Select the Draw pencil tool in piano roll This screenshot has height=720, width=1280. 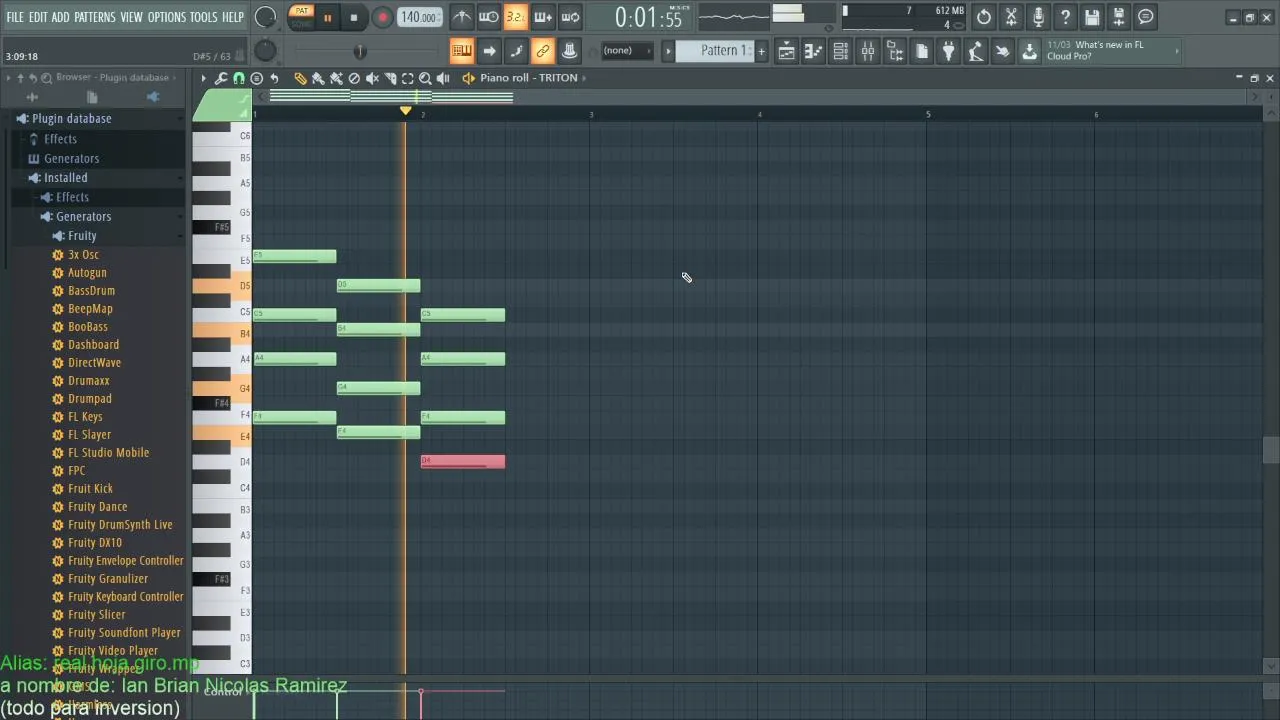300,78
